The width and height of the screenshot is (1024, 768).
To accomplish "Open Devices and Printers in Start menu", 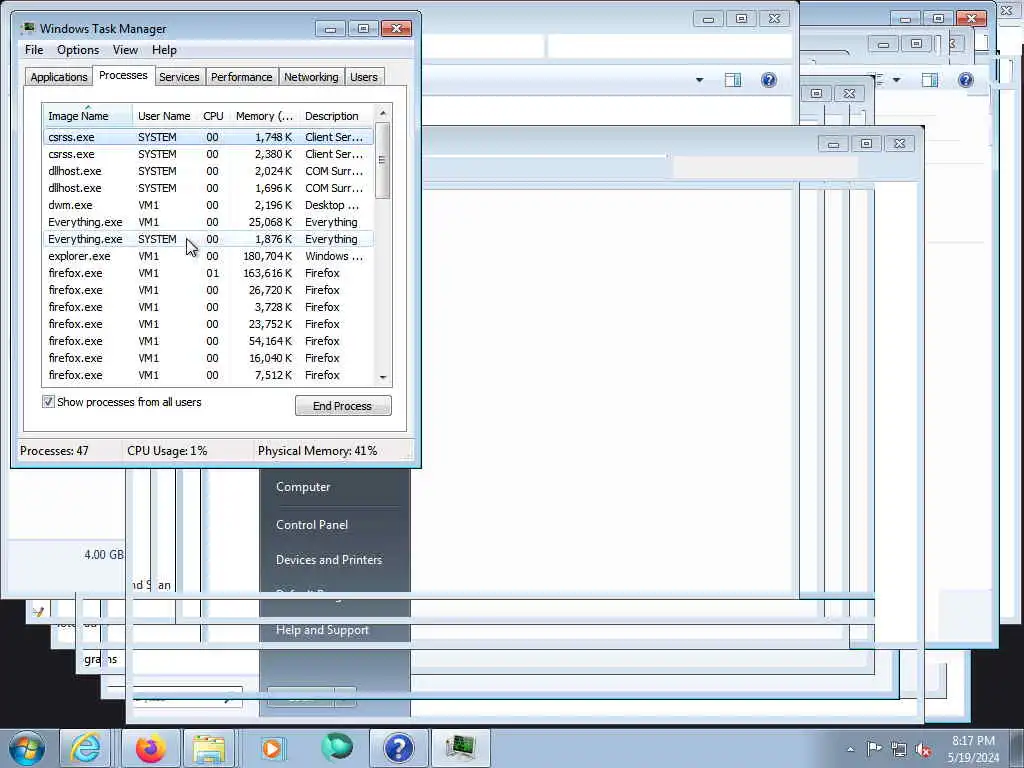I will 328,560.
